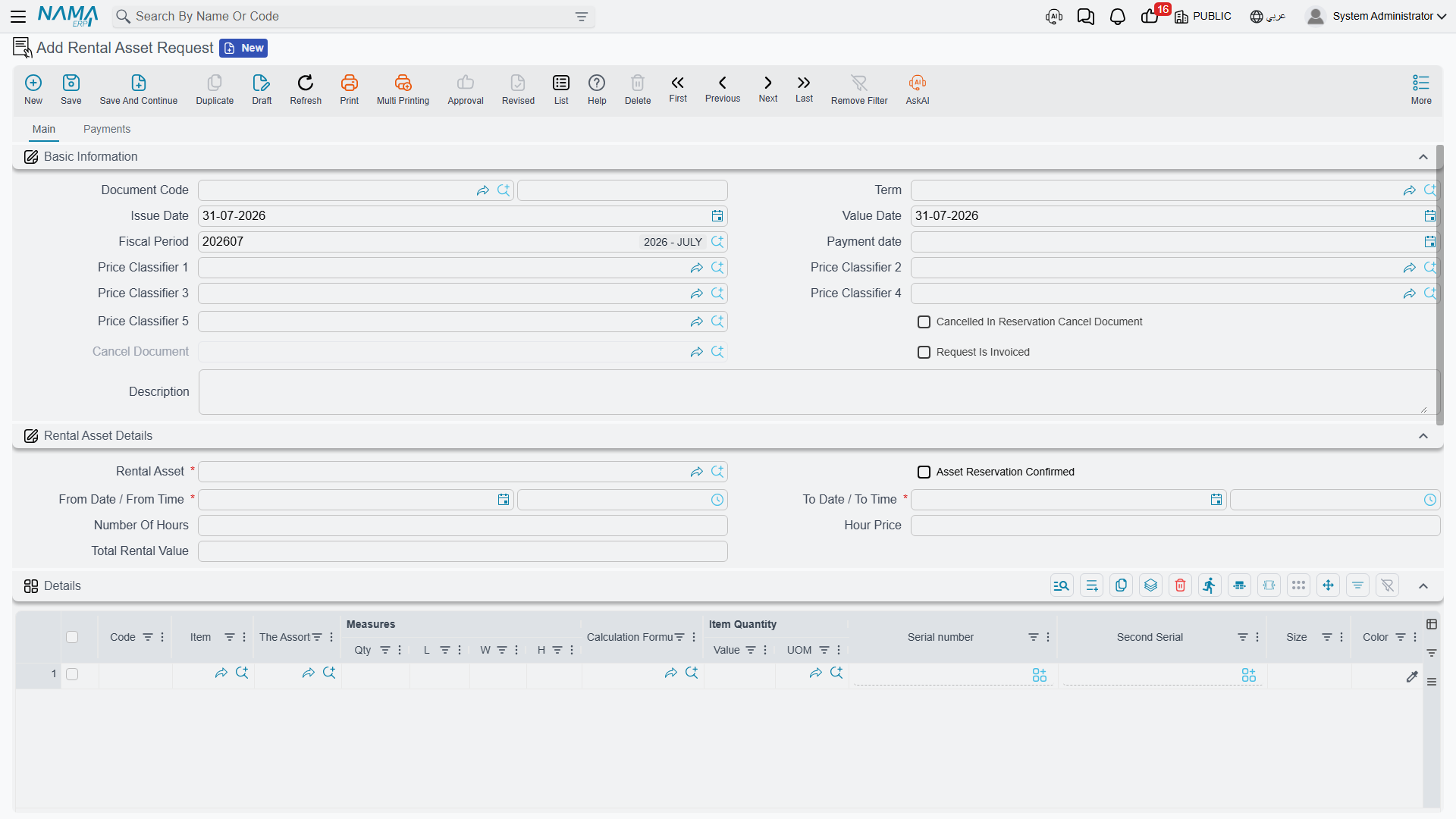This screenshot has height=819, width=1456.
Task: Switch to the Main tab
Action: pyautogui.click(x=44, y=130)
